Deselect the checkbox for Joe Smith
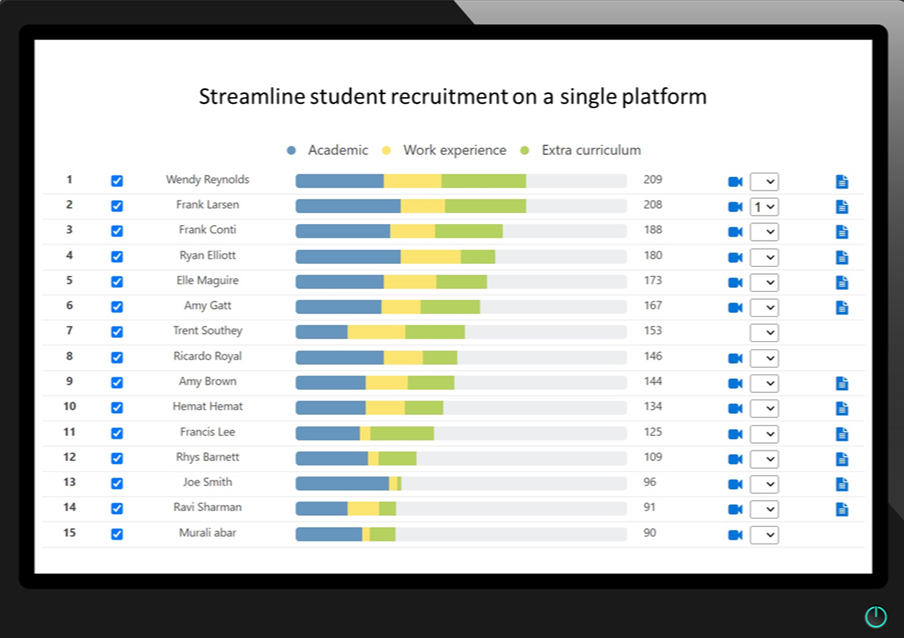 coord(117,483)
